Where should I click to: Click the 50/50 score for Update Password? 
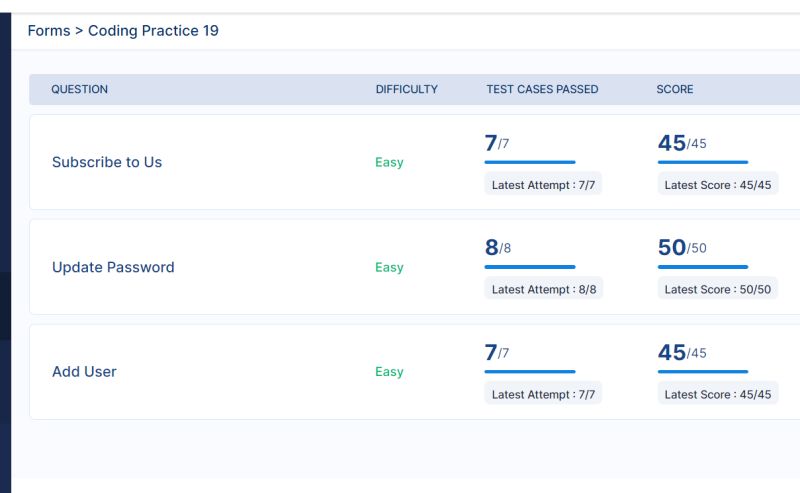click(x=682, y=248)
